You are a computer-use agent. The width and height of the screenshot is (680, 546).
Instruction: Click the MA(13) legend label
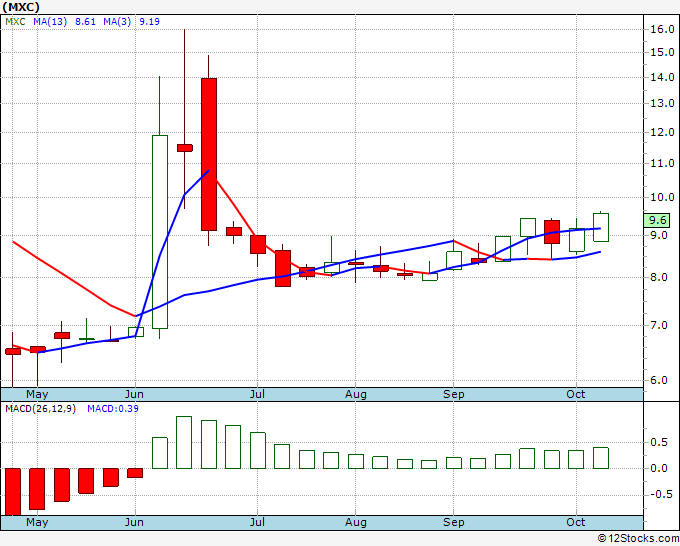click(50, 22)
